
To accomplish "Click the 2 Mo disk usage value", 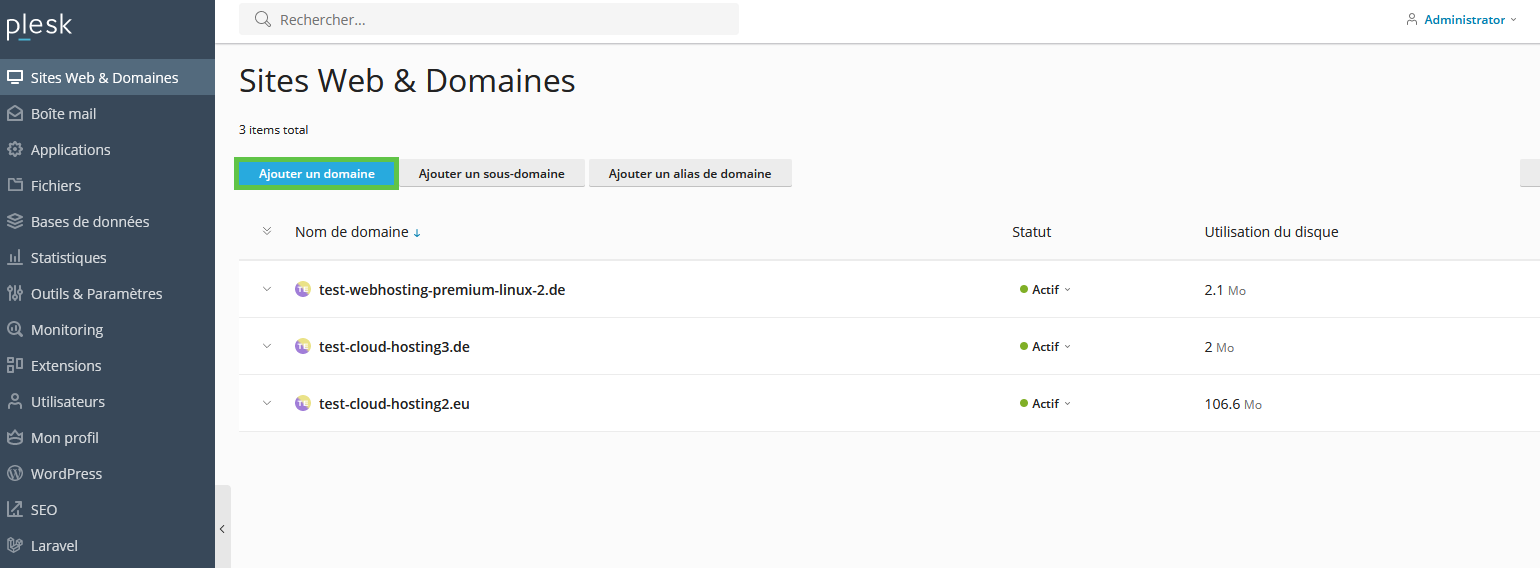I will click(x=1220, y=347).
